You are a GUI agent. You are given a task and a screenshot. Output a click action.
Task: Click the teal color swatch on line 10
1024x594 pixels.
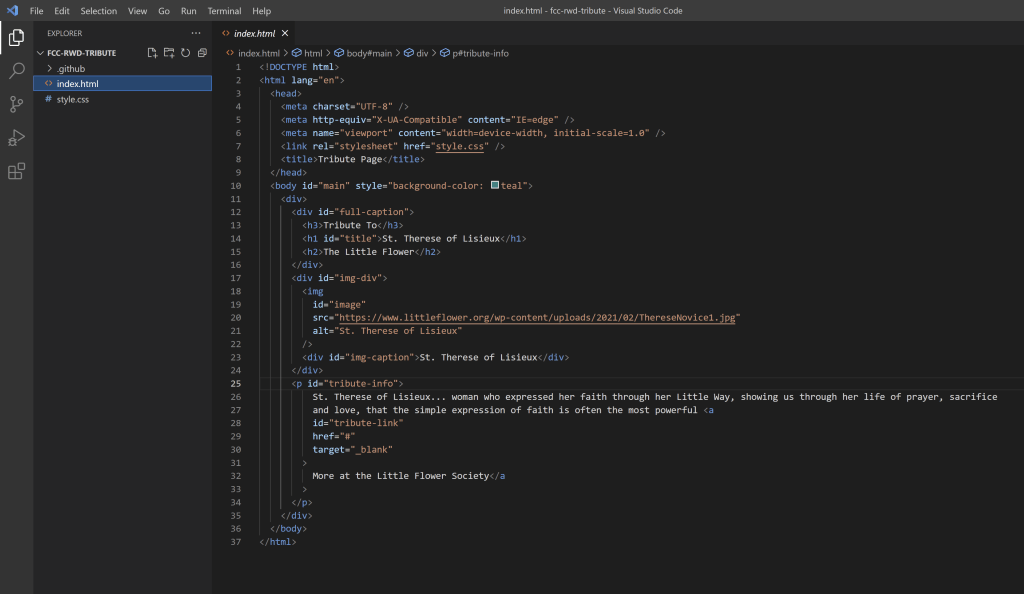(x=495, y=185)
